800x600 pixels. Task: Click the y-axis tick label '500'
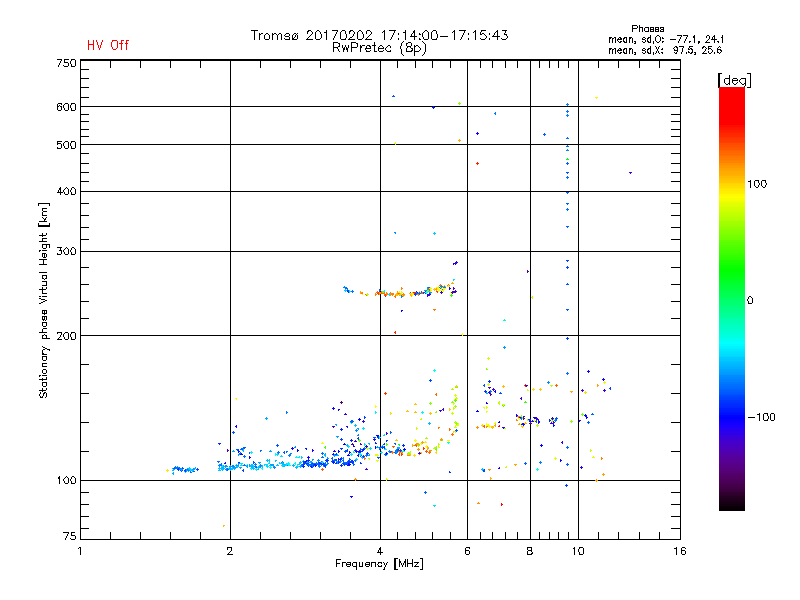point(66,145)
